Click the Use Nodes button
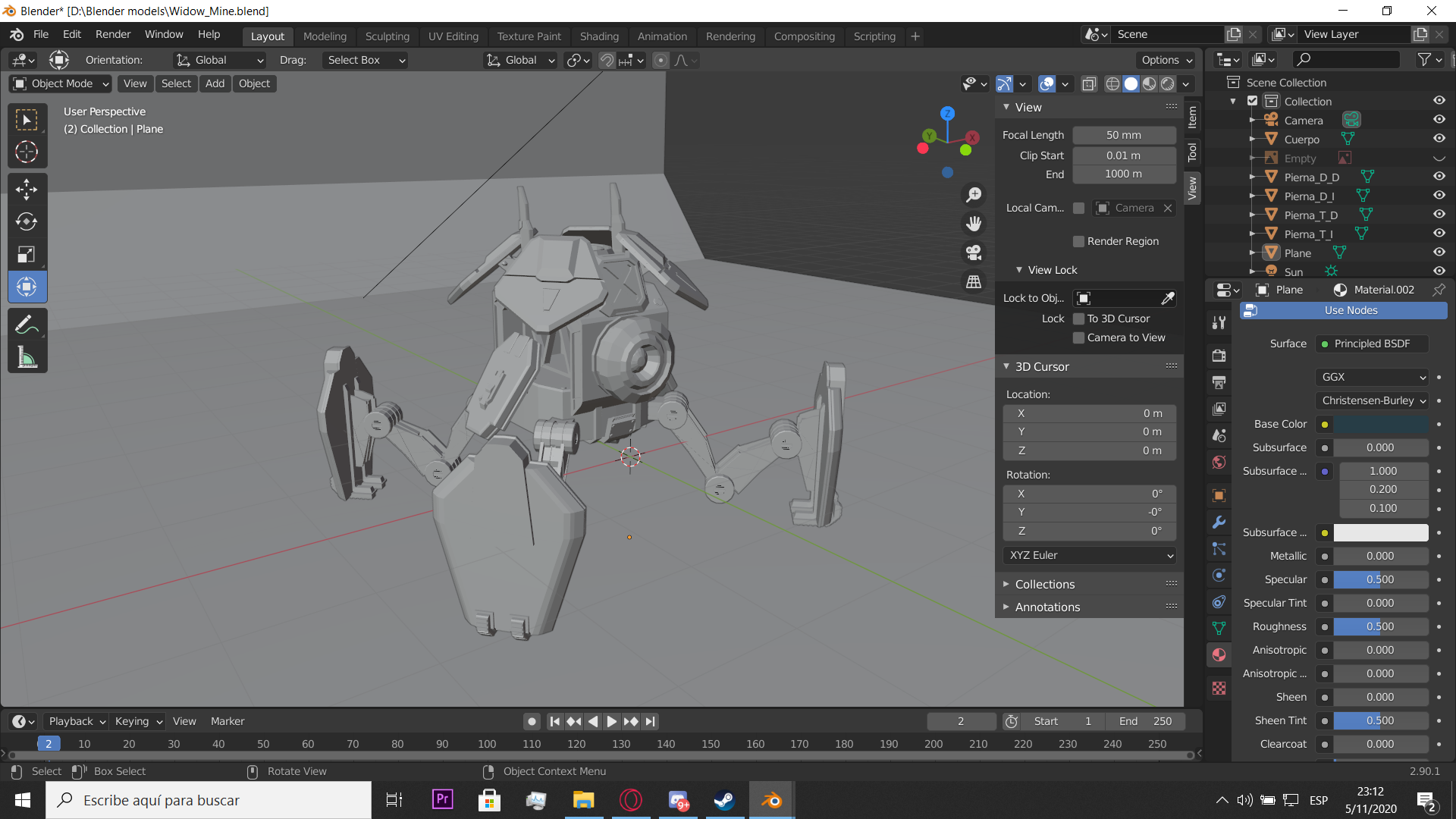 pyautogui.click(x=1351, y=310)
